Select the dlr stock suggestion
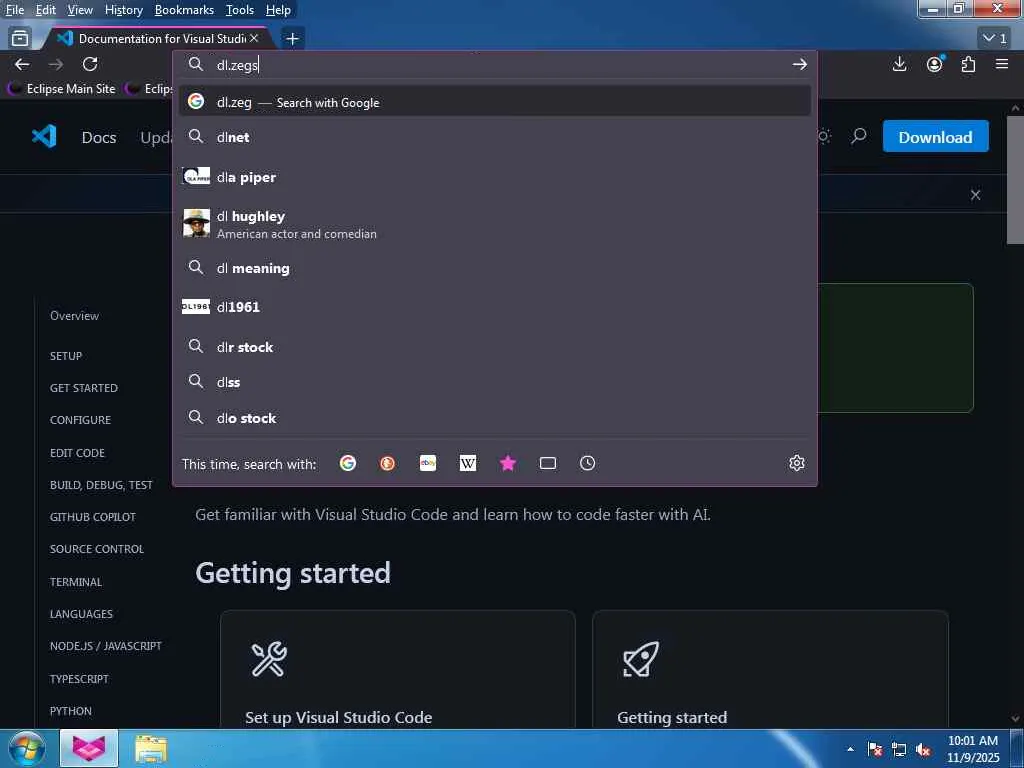The height and width of the screenshot is (768, 1024). pos(494,347)
